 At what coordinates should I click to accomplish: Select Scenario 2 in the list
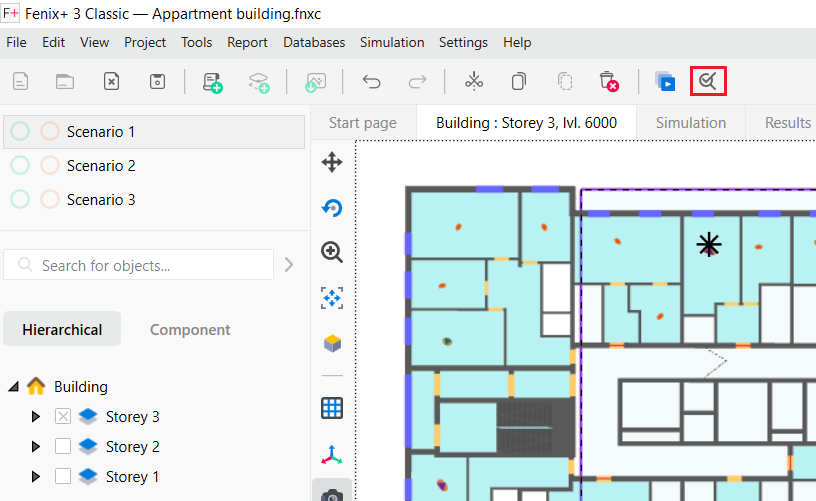(x=154, y=165)
